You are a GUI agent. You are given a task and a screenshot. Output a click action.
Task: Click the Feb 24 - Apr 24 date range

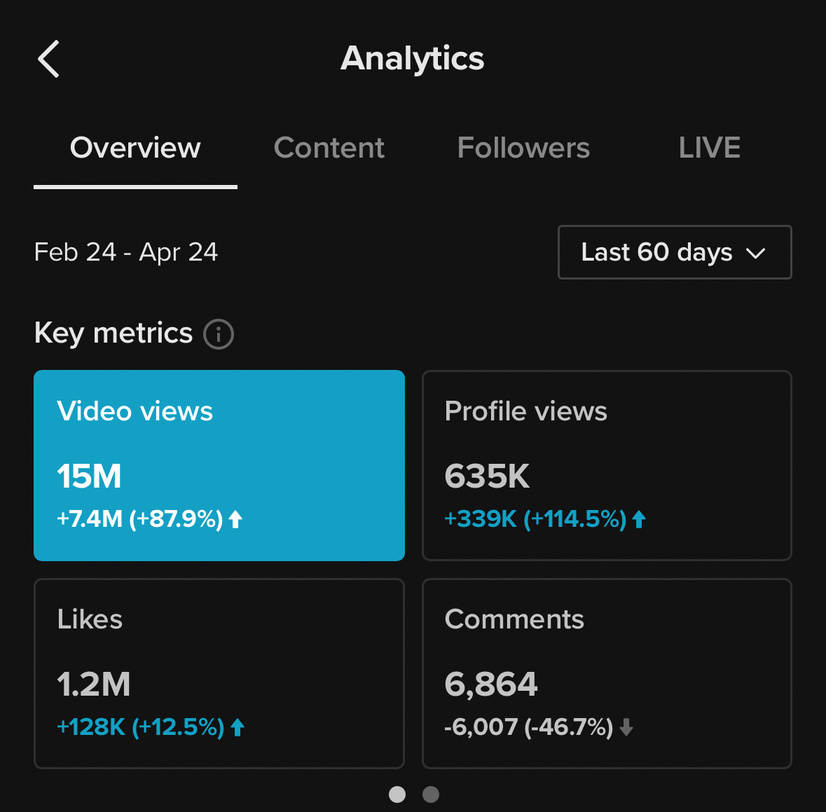tap(126, 252)
